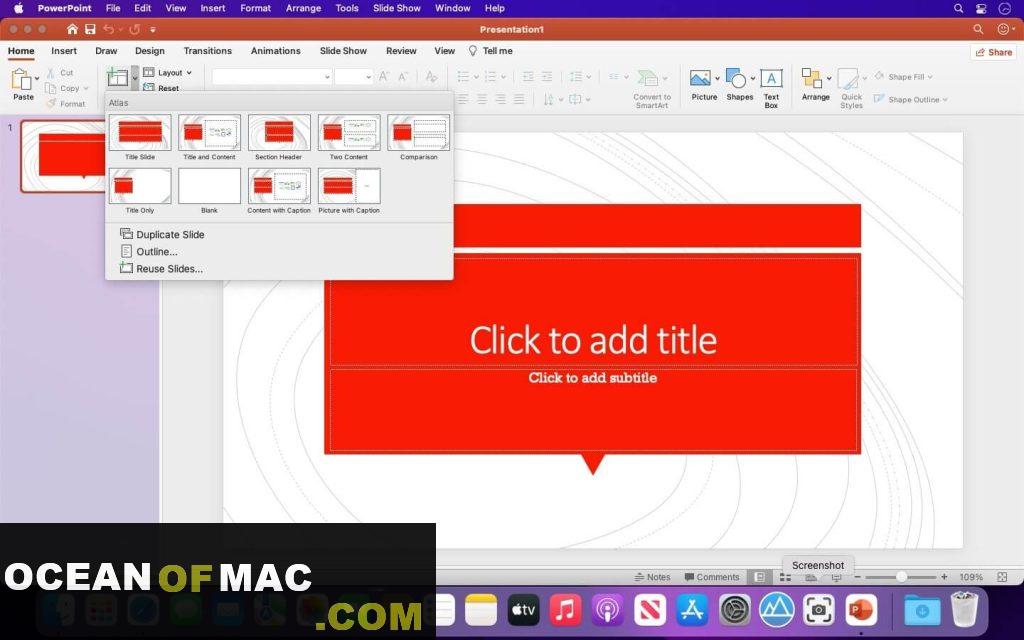The height and width of the screenshot is (640, 1024).
Task: Open the Shapes gallery icon
Action: coord(736,78)
